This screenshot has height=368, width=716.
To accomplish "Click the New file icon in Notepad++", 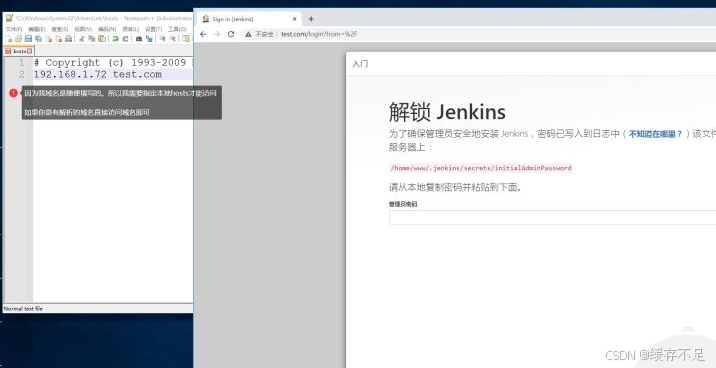I will [9, 39].
